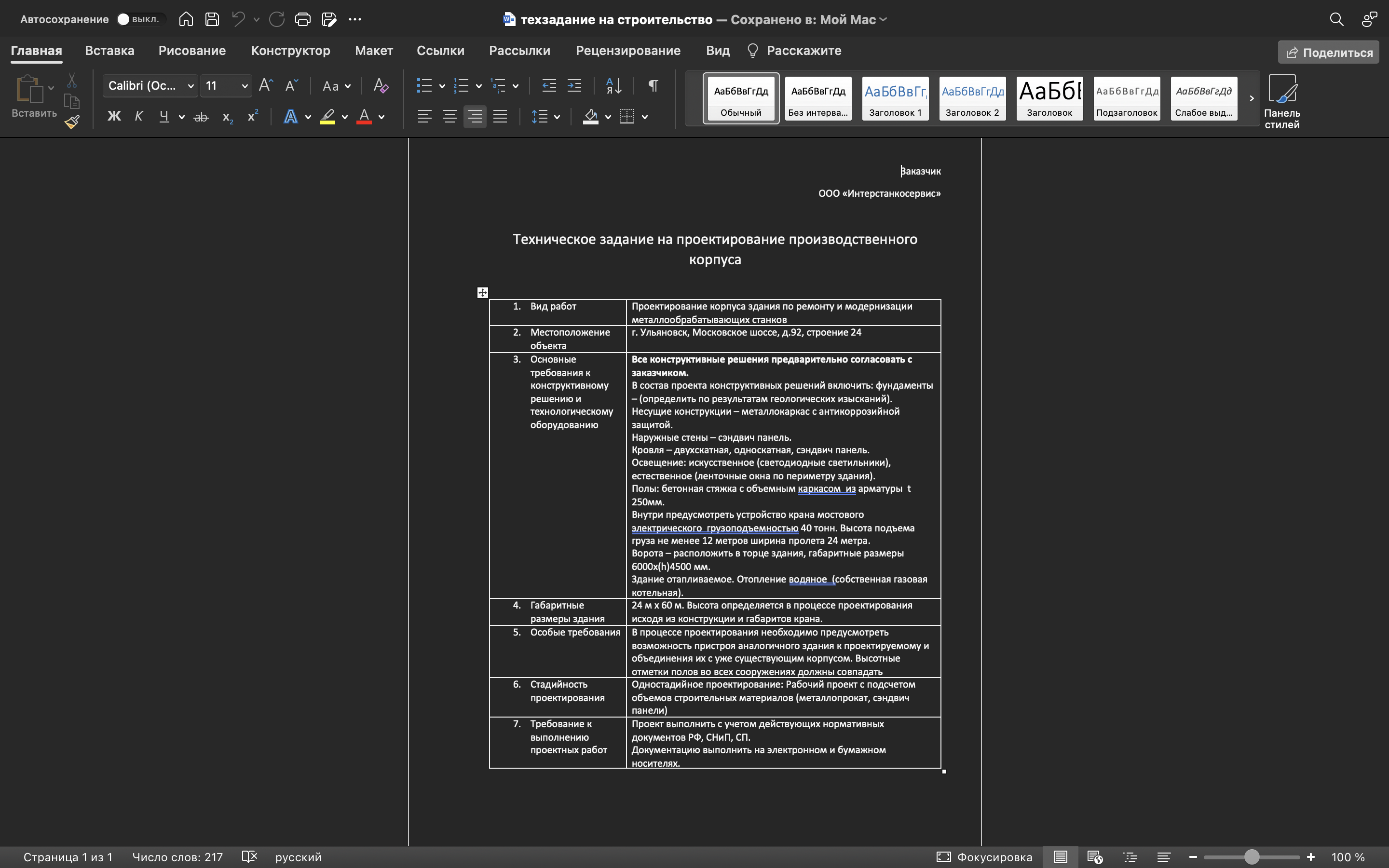Screen dimensions: 1389x868
Task: Decrease font size with the smaller A
Action: click(x=292, y=85)
